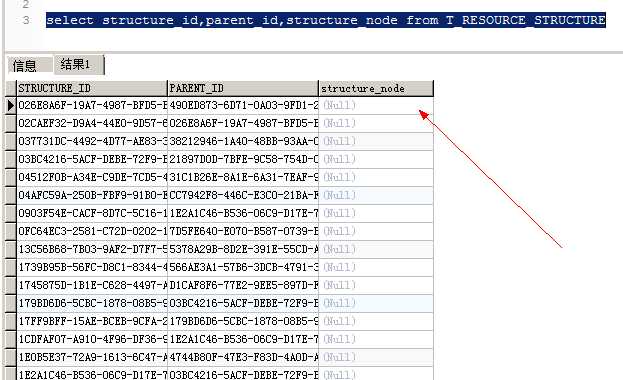Viewport: 623px width, 380px height.
Task: Select the 1E0B5E37-72A9-1613 structure ID cell
Action: (x=92, y=357)
